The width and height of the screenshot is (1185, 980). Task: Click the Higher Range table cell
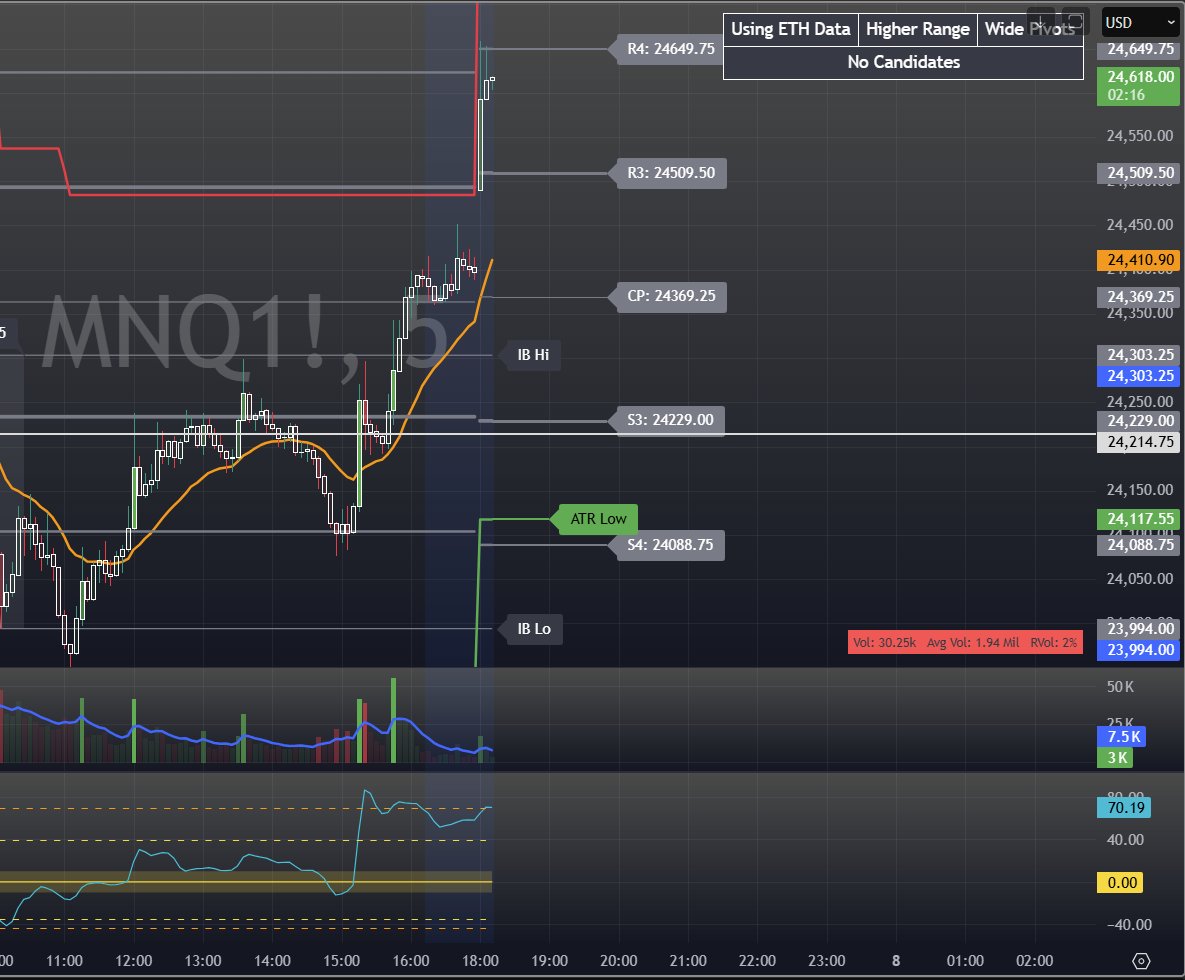click(917, 29)
